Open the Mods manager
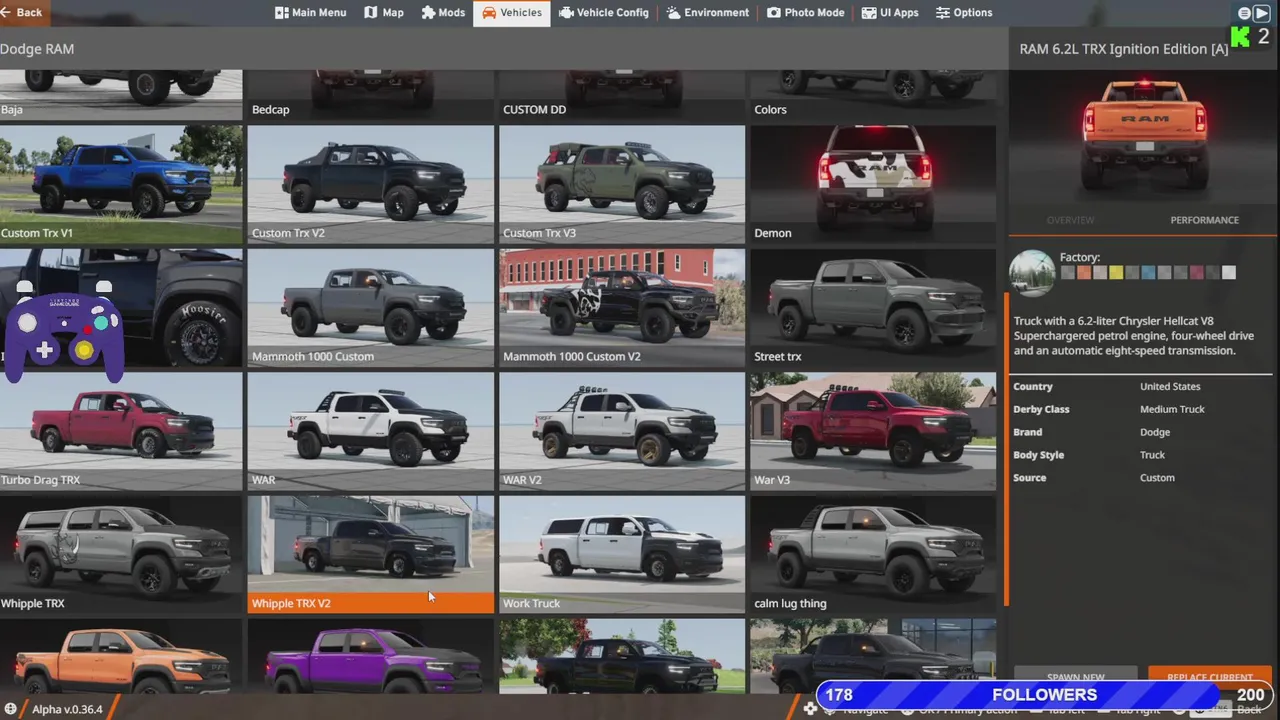This screenshot has height=720, width=1280. tap(443, 13)
